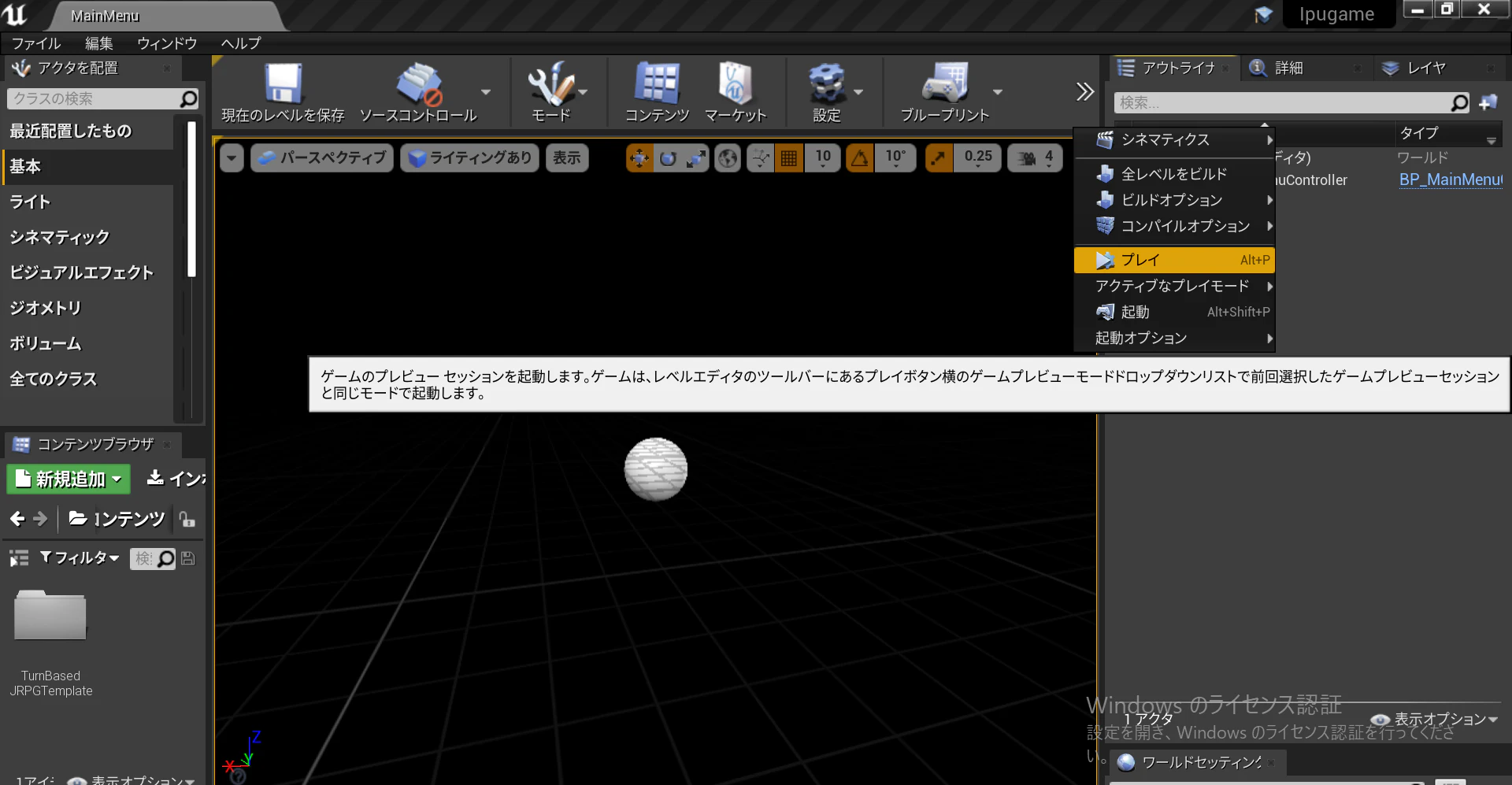Choose Play (プレイ) from the dropdown menu

1174,260
